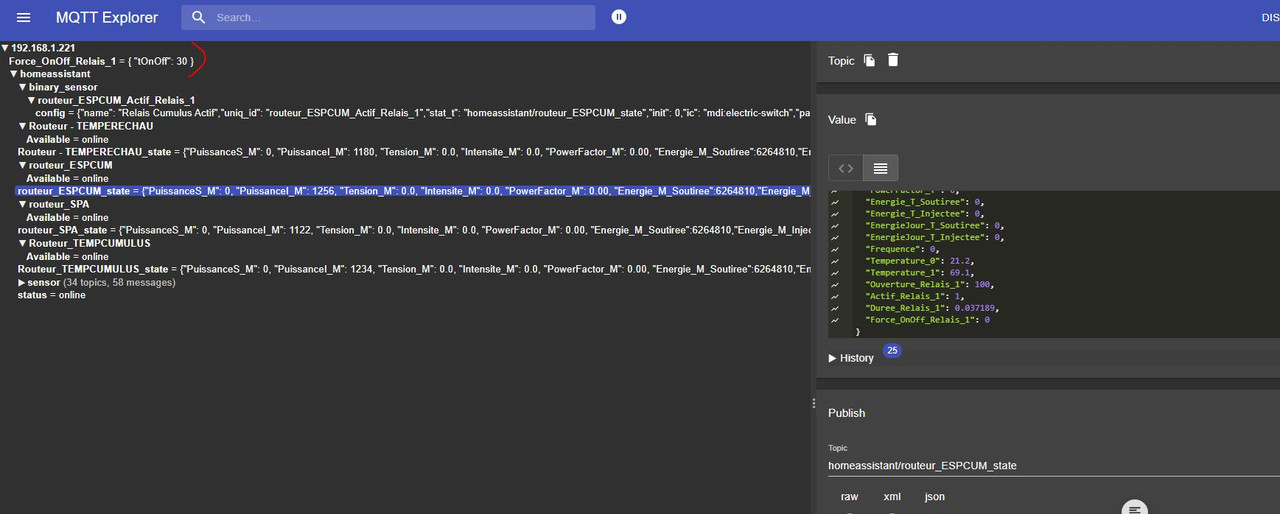This screenshot has width=1280, height=514.
Task: Copy the topic path to clipboard
Action: pyautogui.click(x=869, y=60)
